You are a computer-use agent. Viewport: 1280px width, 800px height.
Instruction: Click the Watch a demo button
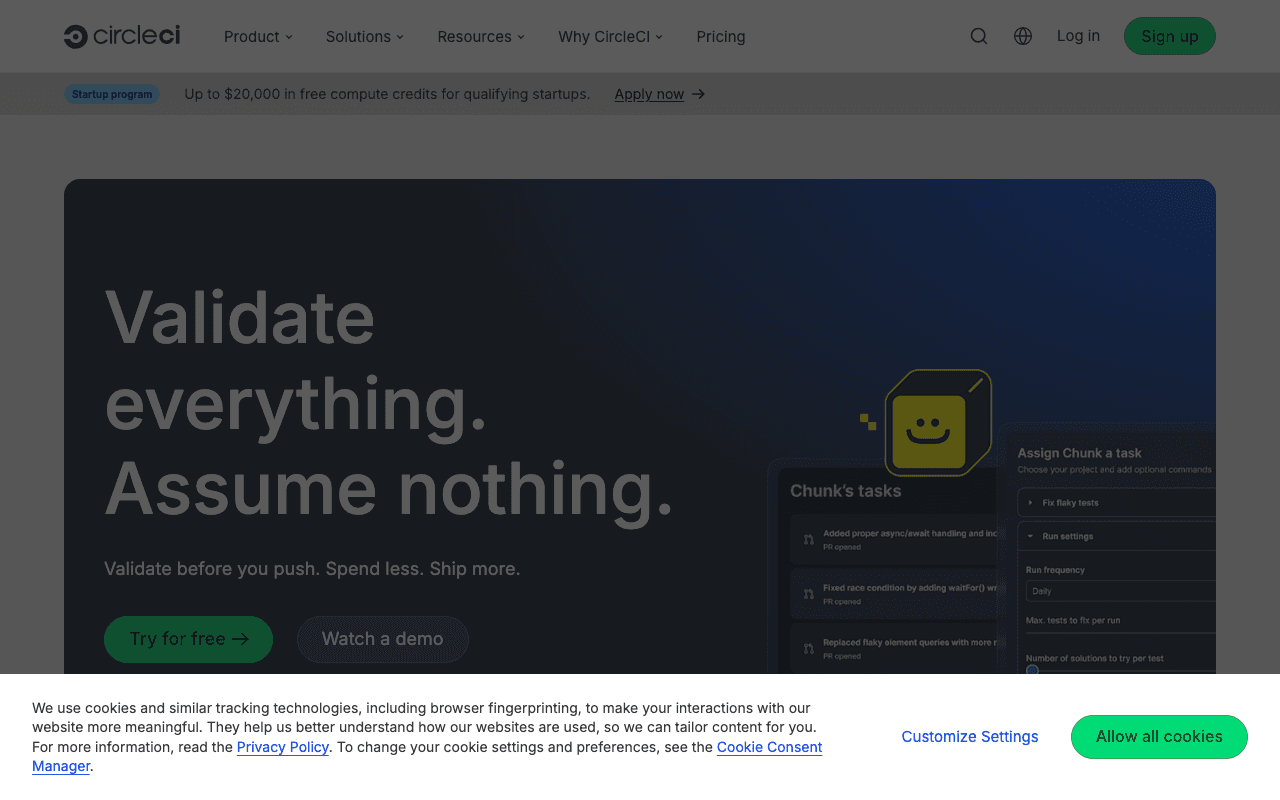pos(383,639)
